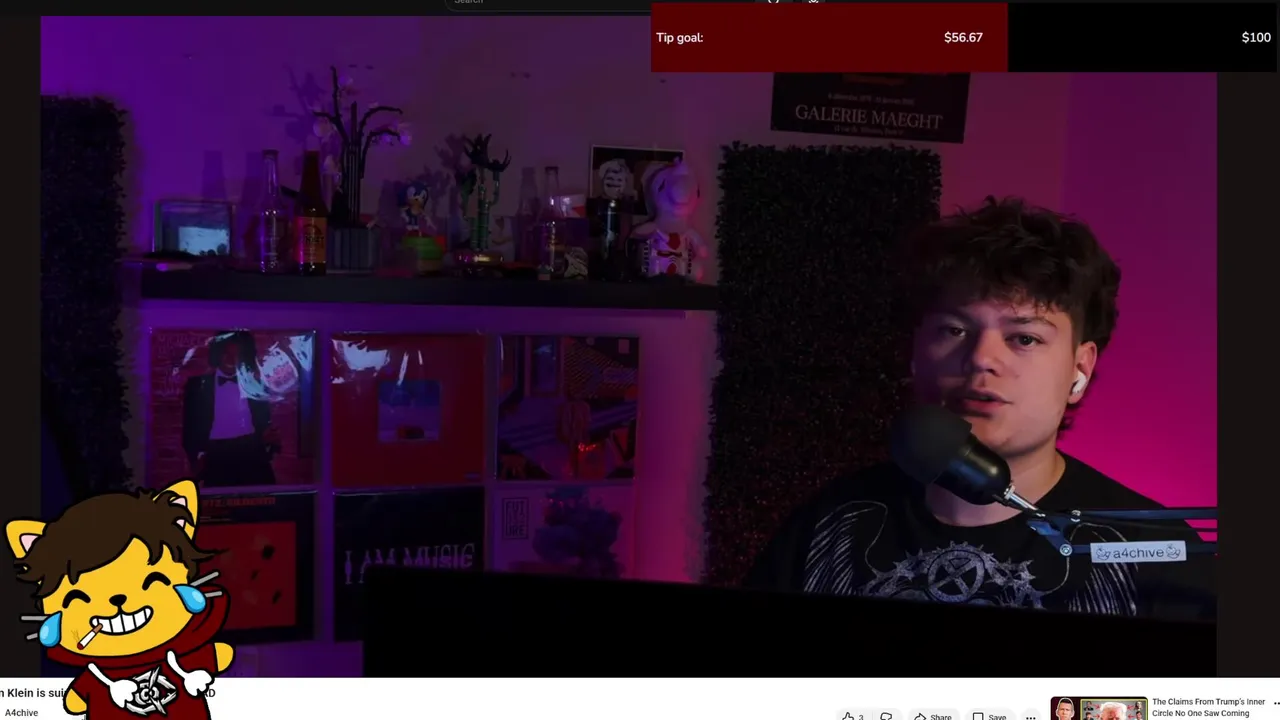Click the $56.67 tip amount
Screen dimensions: 1280x720
(x=963, y=38)
